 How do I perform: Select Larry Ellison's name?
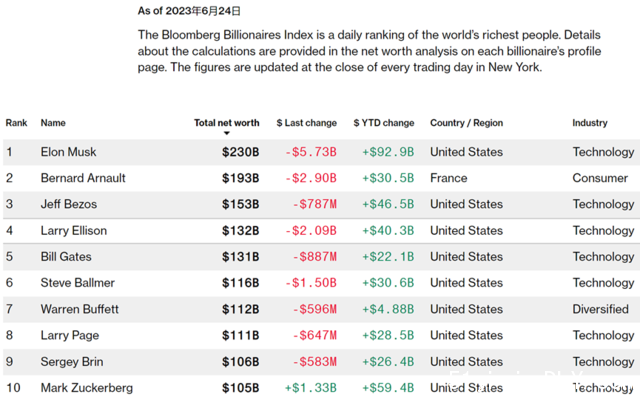pyautogui.click(x=73, y=231)
